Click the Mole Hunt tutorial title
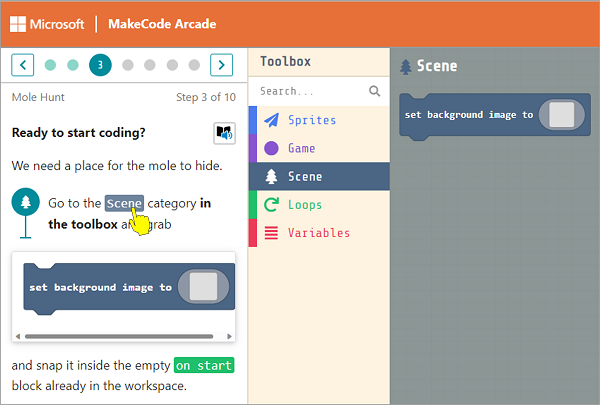The height and width of the screenshot is (405, 600). (x=38, y=97)
